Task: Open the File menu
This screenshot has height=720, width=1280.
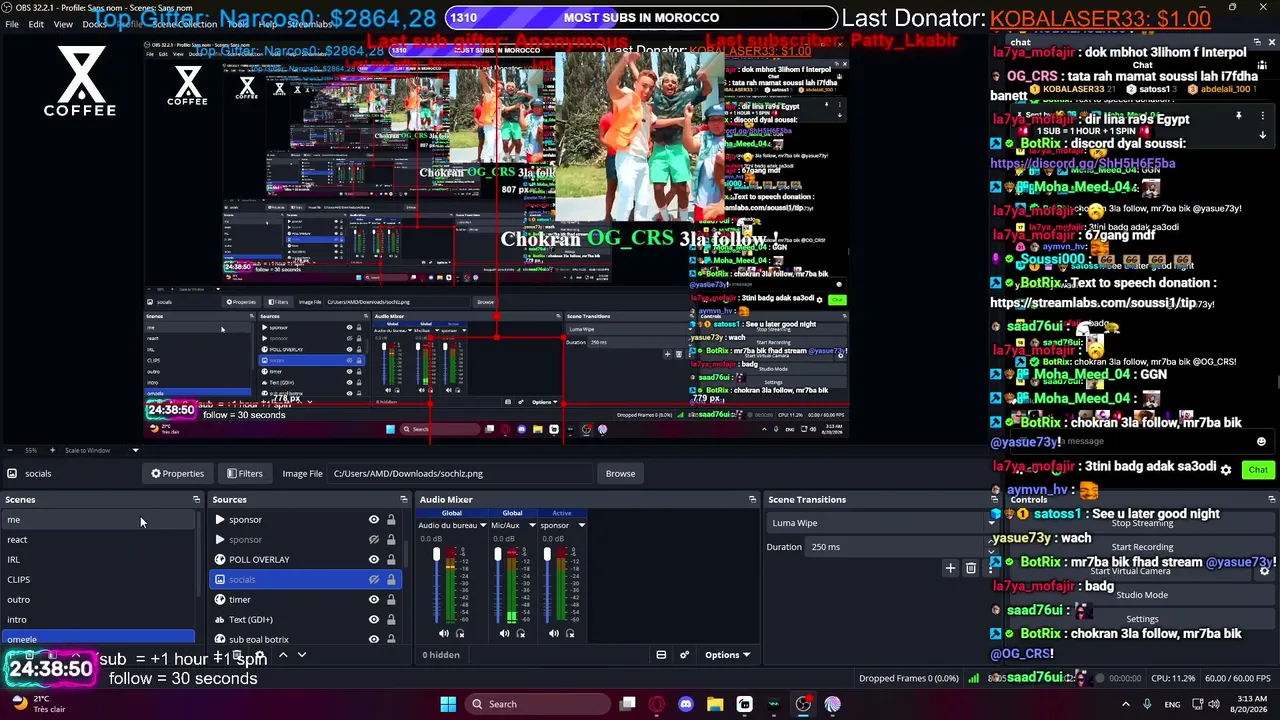Action: point(12,24)
